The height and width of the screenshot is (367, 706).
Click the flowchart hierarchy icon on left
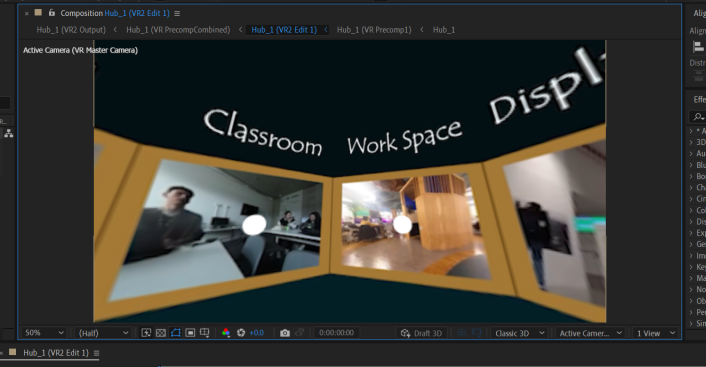(x=9, y=133)
